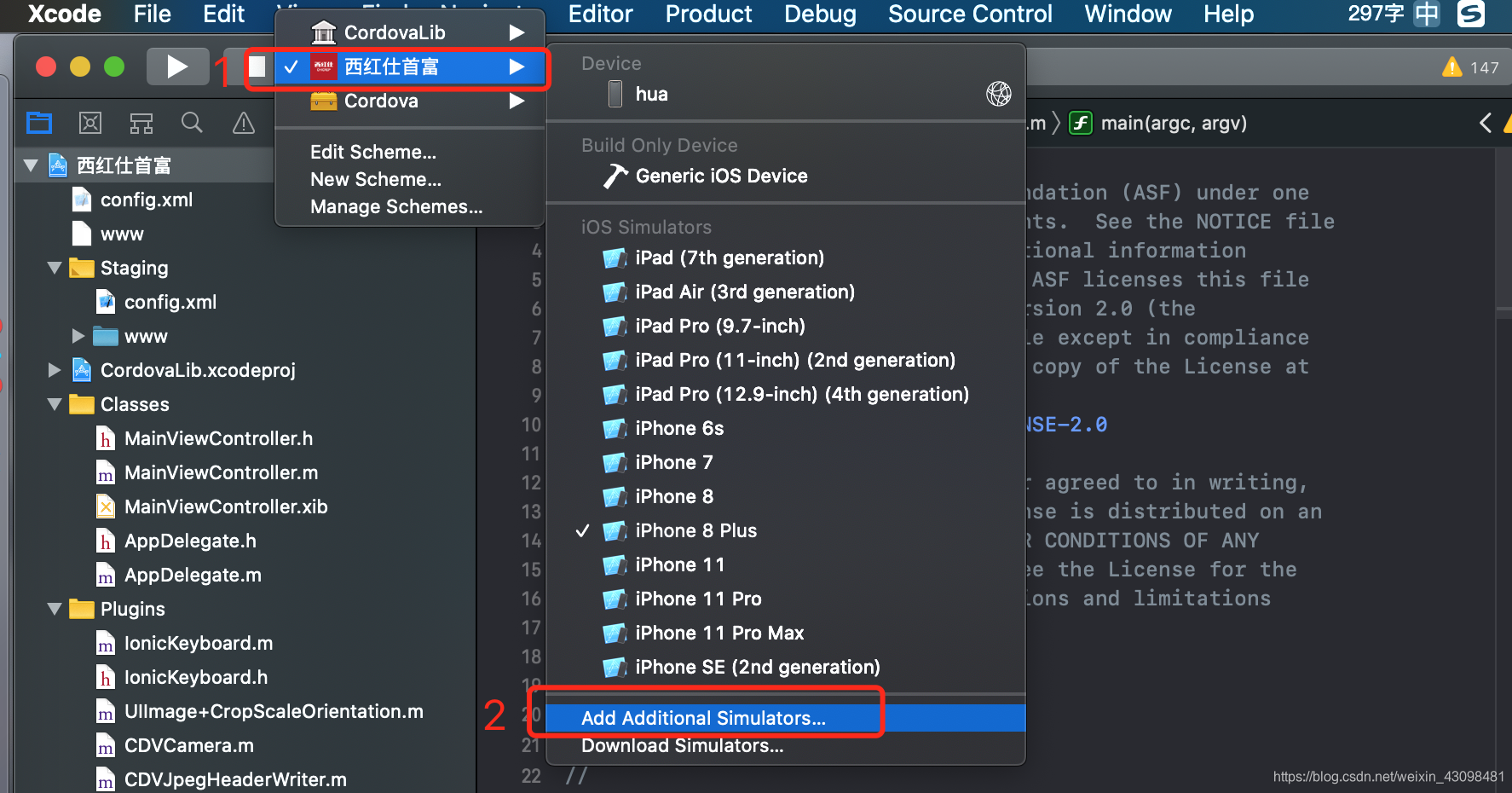This screenshot has height=793, width=1512.
Task: Select CDVJpegHeaderWriter.m file
Action: (235, 779)
